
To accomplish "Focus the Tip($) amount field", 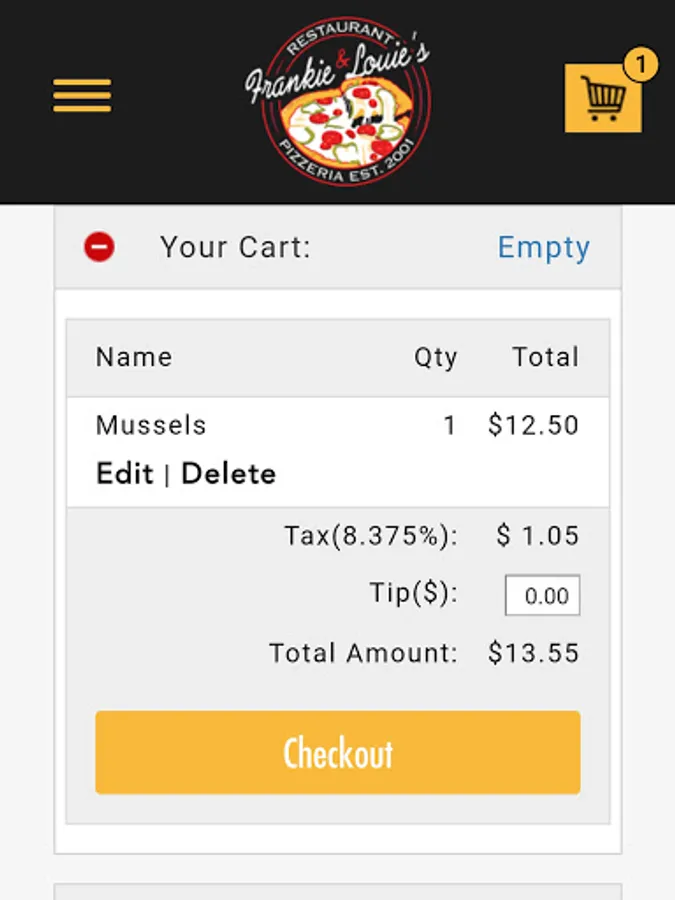I will click(542, 595).
